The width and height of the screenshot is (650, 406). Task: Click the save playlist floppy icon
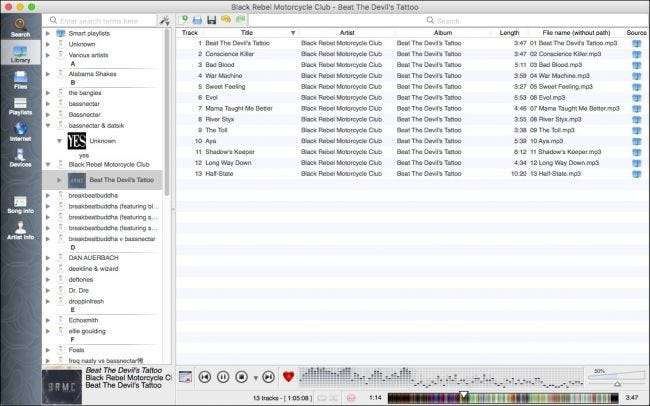pos(211,20)
